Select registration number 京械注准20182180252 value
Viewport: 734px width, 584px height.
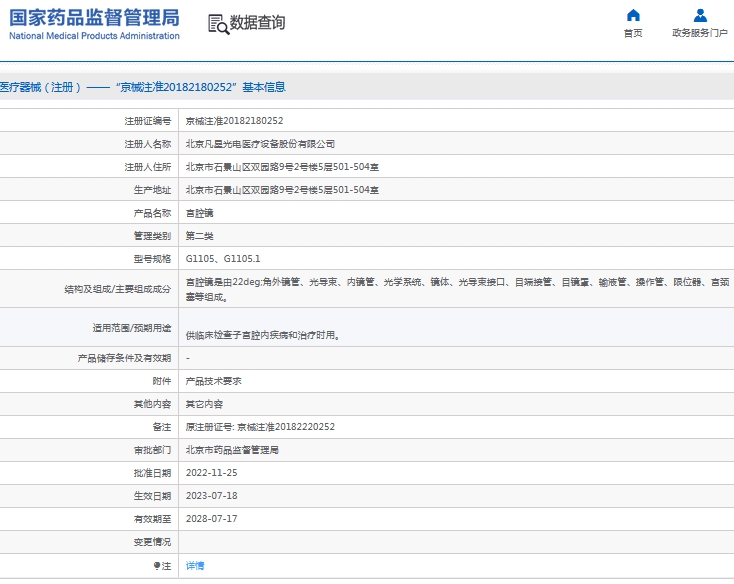[235, 121]
